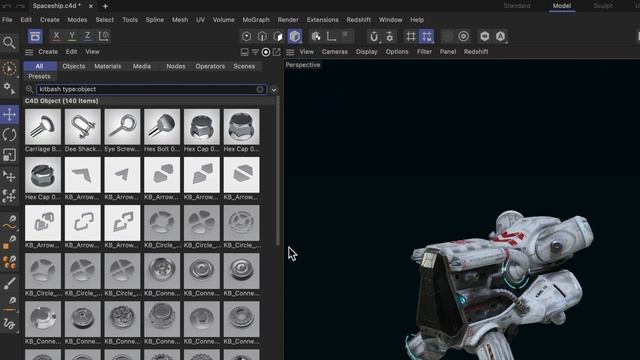
Task: Toggle the enable axis snapping icon
Action: [390, 36]
